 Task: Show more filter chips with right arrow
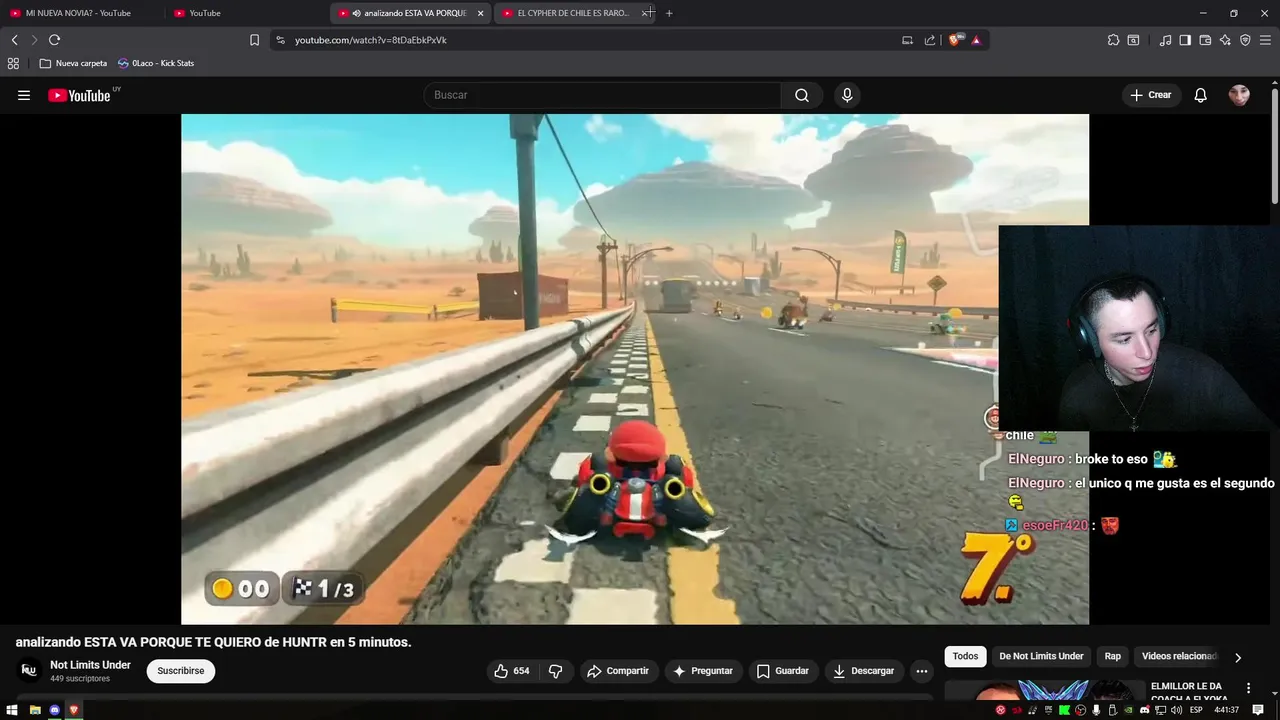1238,657
